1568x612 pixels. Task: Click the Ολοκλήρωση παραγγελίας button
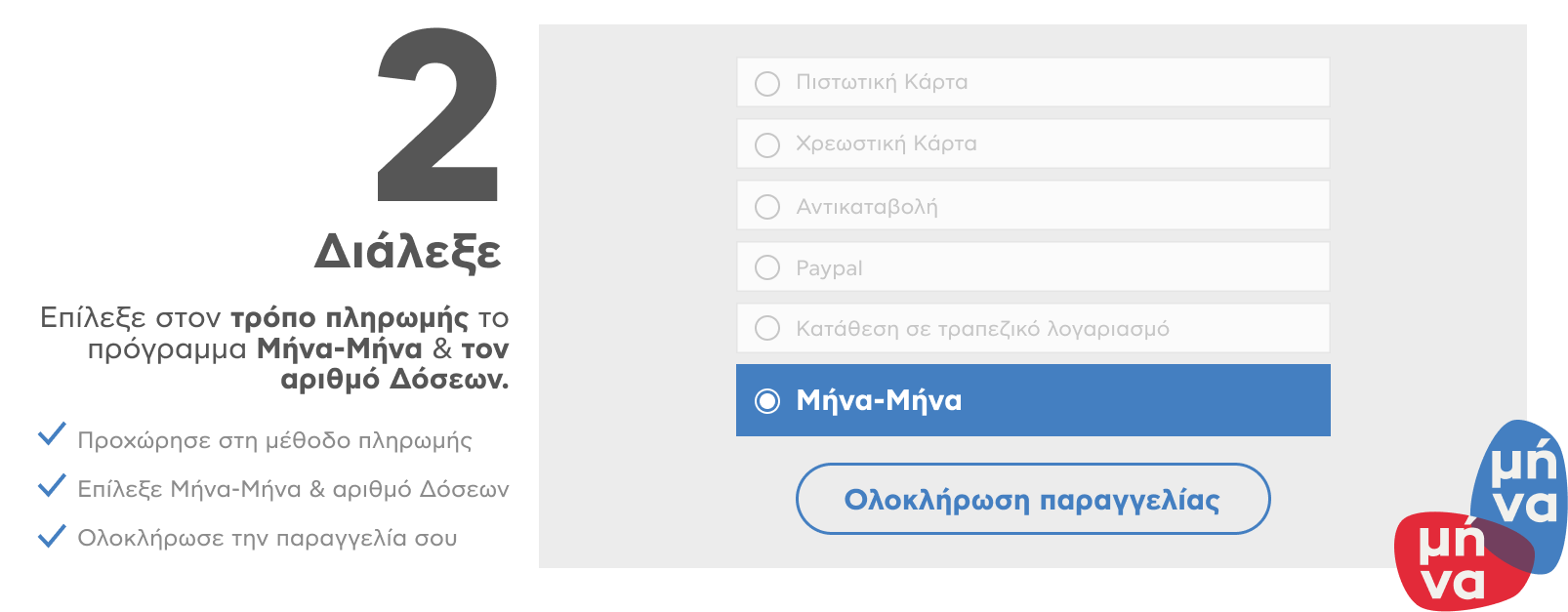(1033, 499)
